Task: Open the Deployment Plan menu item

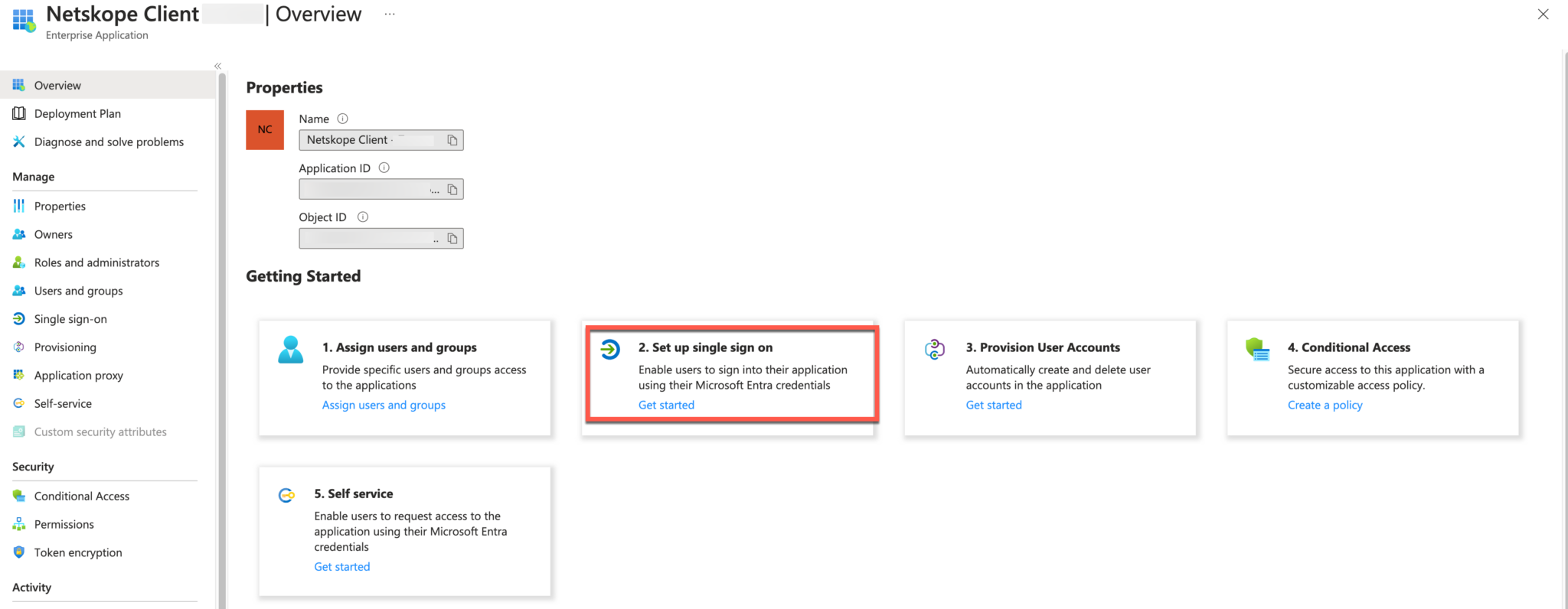Action: click(x=77, y=114)
